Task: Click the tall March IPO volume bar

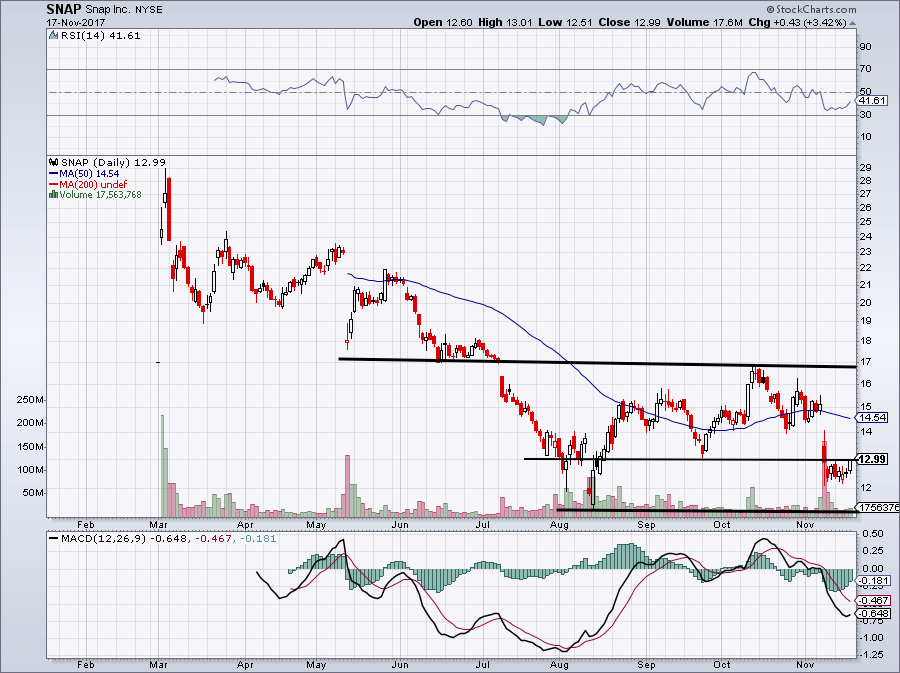Action: tap(162, 465)
